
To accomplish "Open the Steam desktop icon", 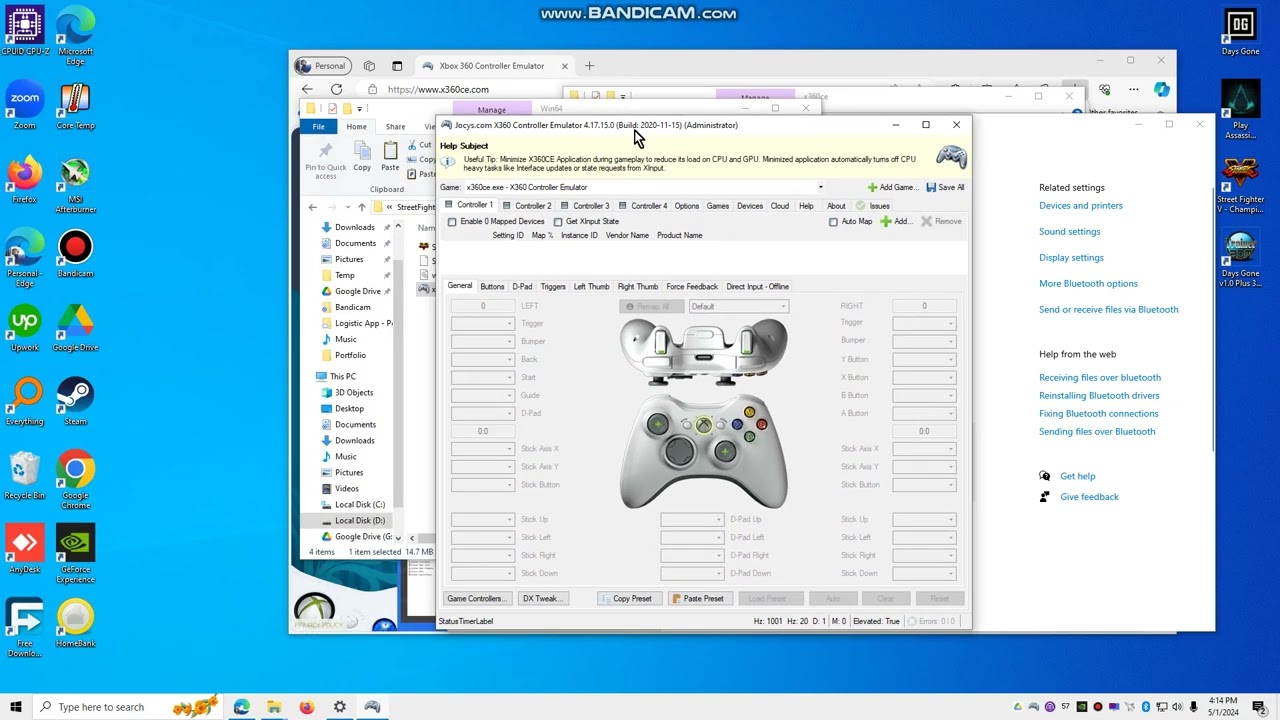I will (75, 402).
